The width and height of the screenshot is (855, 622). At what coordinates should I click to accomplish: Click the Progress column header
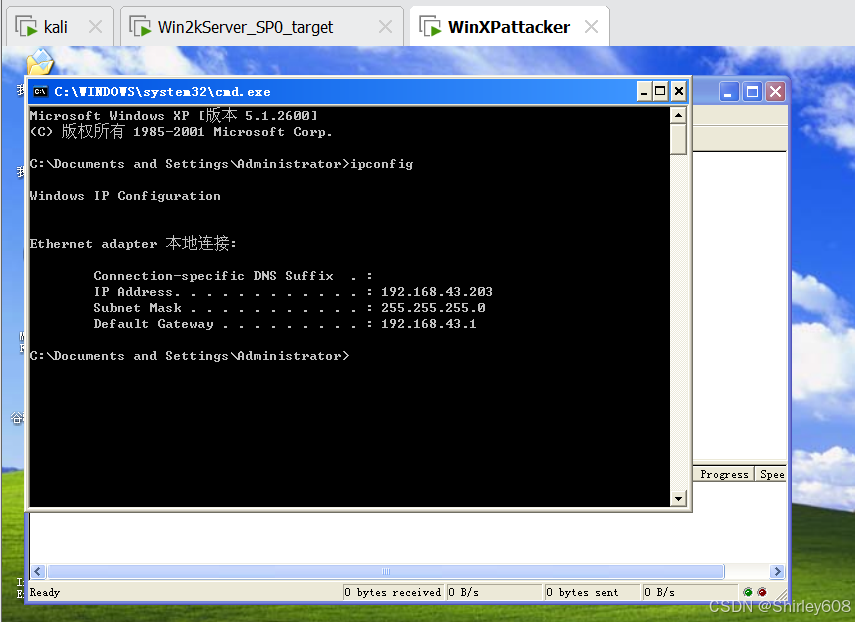pyautogui.click(x=724, y=474)
